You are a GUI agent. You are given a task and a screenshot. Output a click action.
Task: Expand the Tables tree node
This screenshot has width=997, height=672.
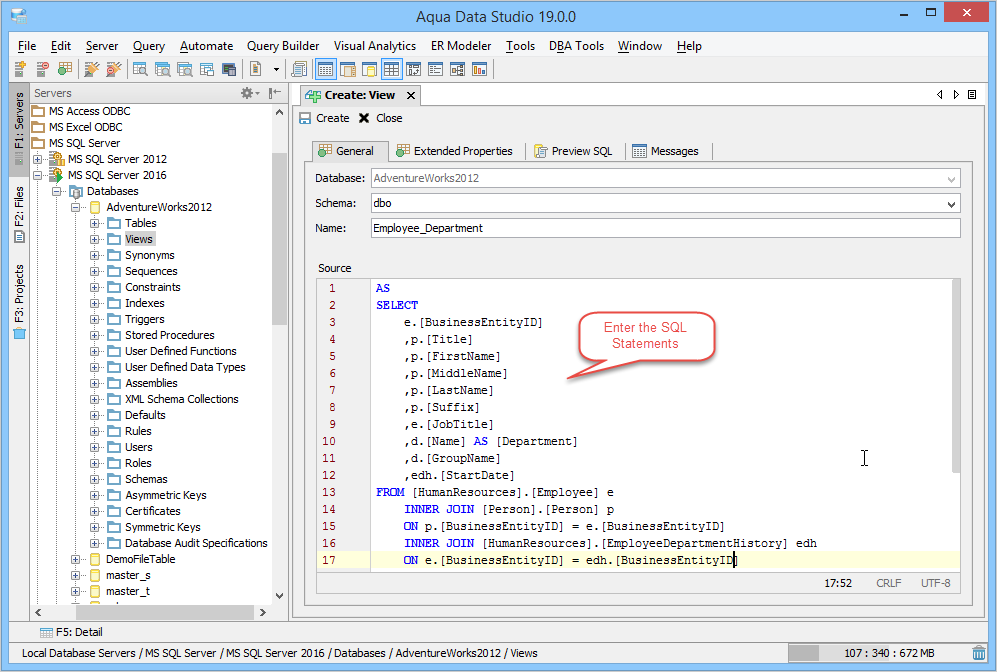click(x=96, y=223)
